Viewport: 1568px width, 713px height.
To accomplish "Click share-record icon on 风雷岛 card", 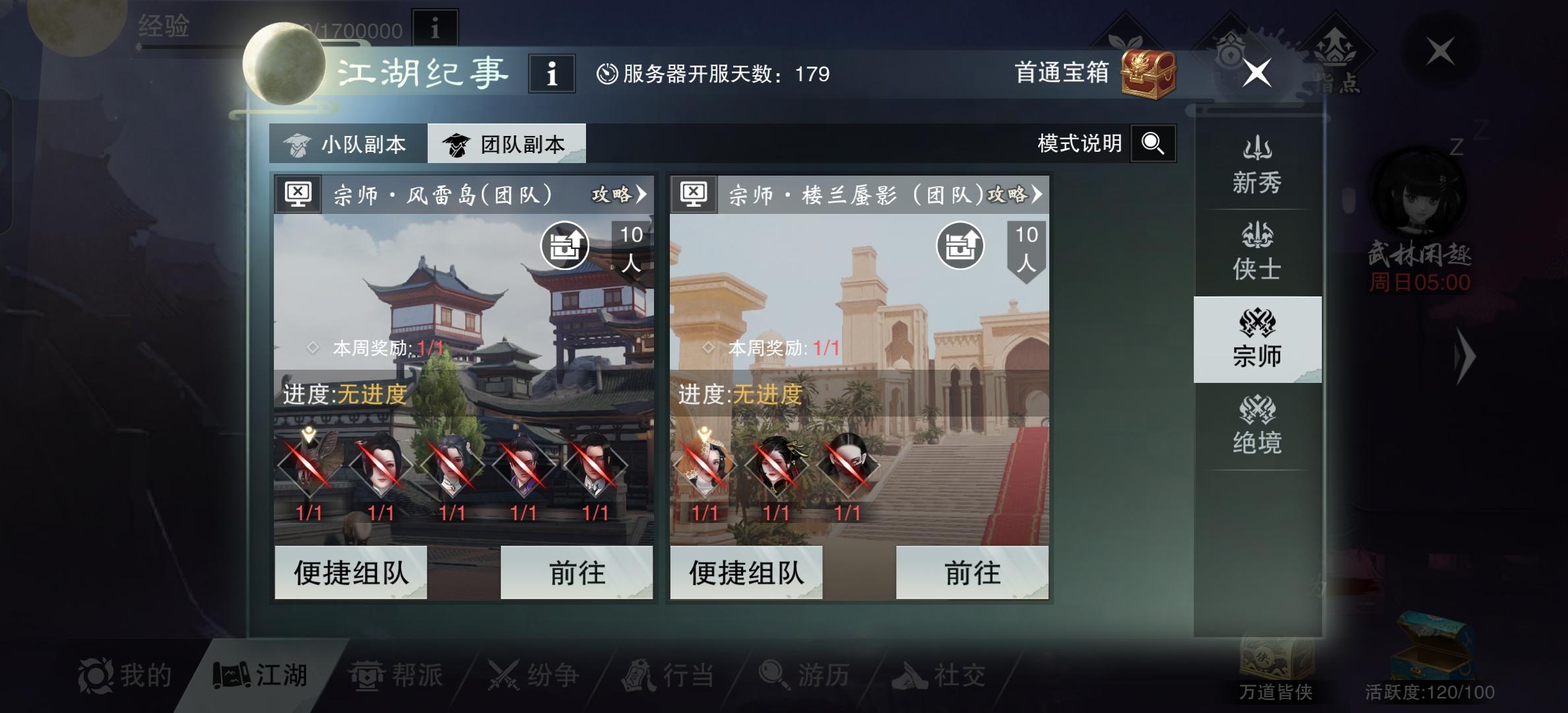I will (564, 246).
